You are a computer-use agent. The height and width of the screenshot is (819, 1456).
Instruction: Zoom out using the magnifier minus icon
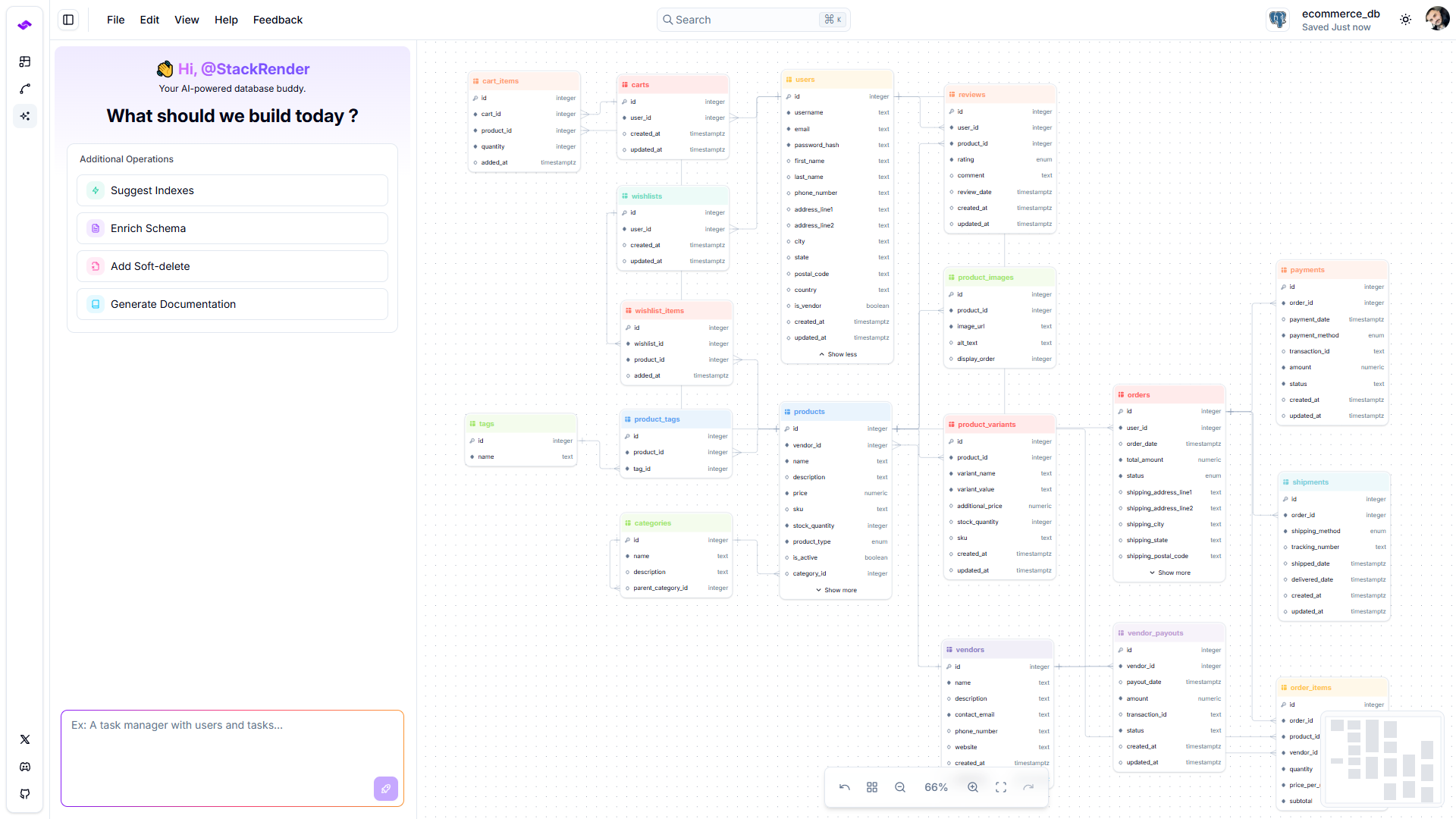[899, 787]
